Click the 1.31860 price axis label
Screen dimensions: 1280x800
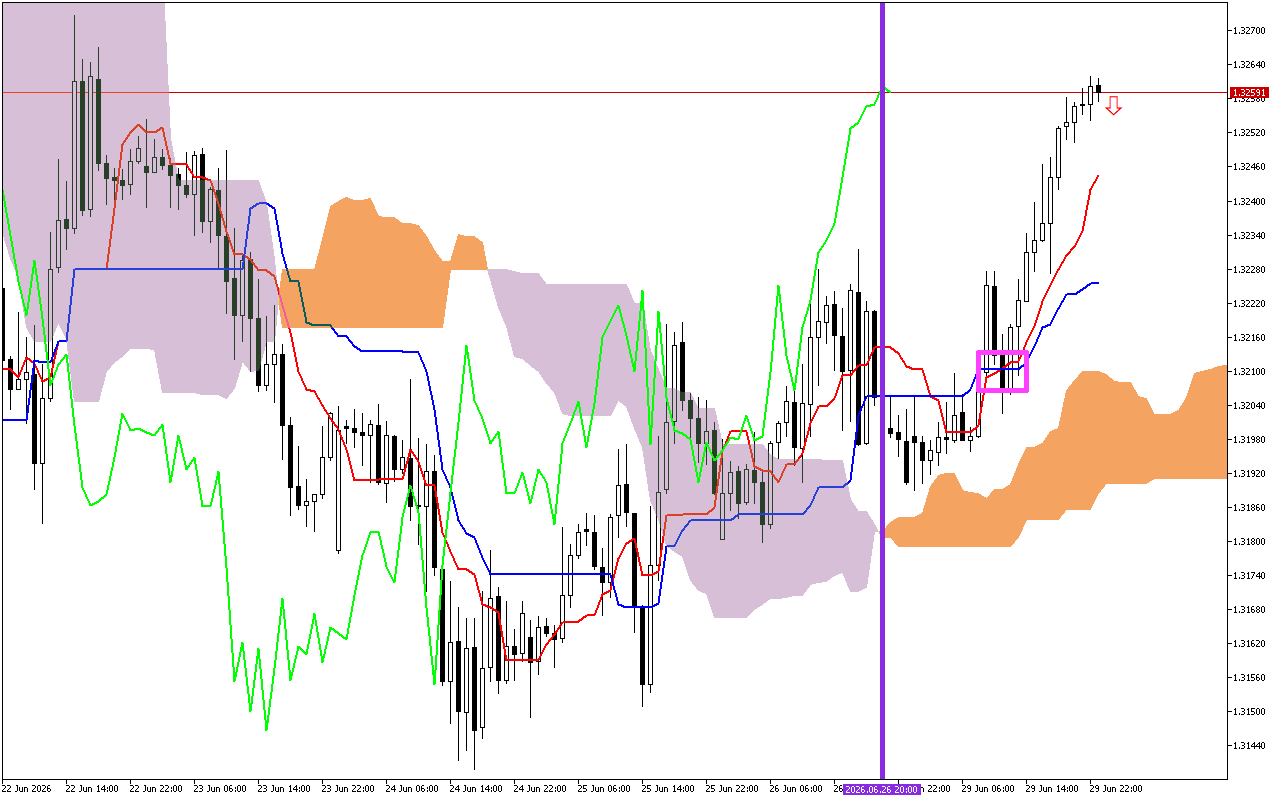coord(1248,508)
